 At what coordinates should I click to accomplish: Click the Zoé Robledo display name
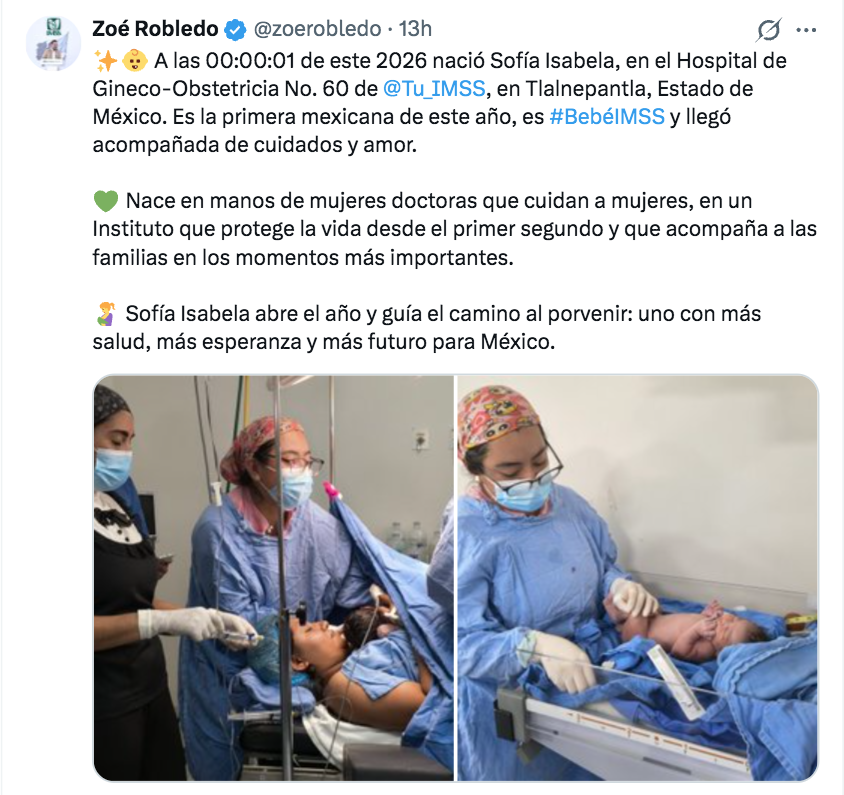pyautogui.click(x=155, y=29)
